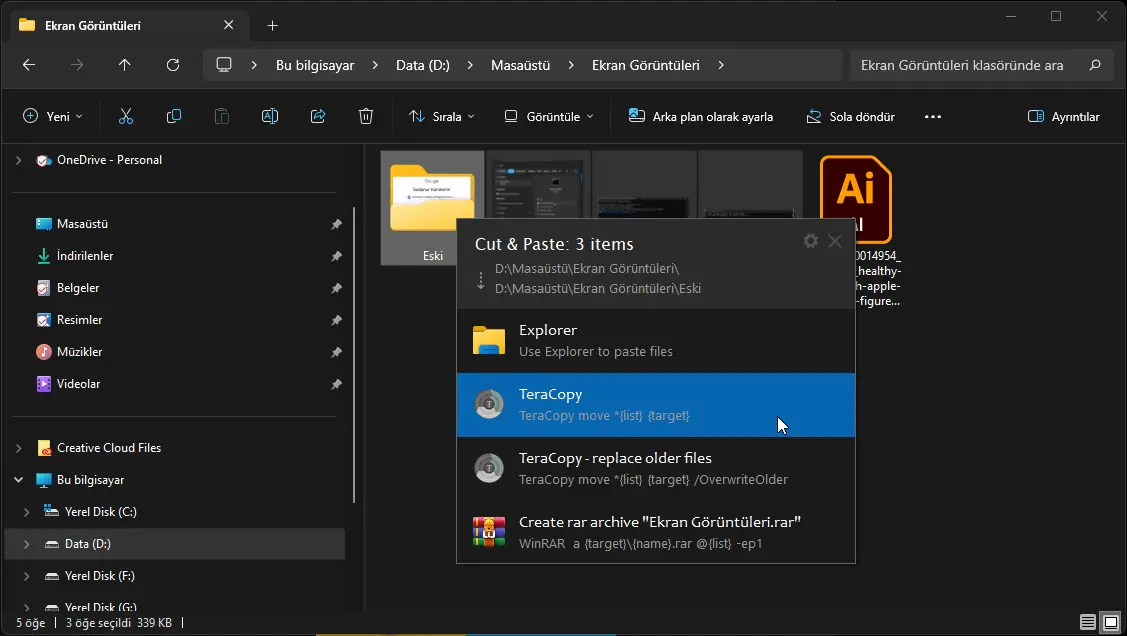1127x636 pixels.
Task: Click the Delete trash icon
Action: [x=365, y=116]
